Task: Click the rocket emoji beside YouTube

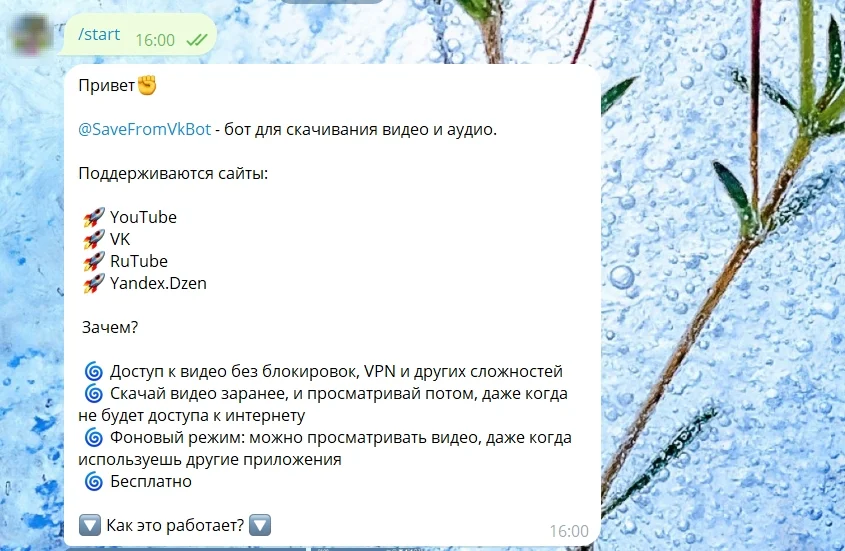Action: point(94,217)
